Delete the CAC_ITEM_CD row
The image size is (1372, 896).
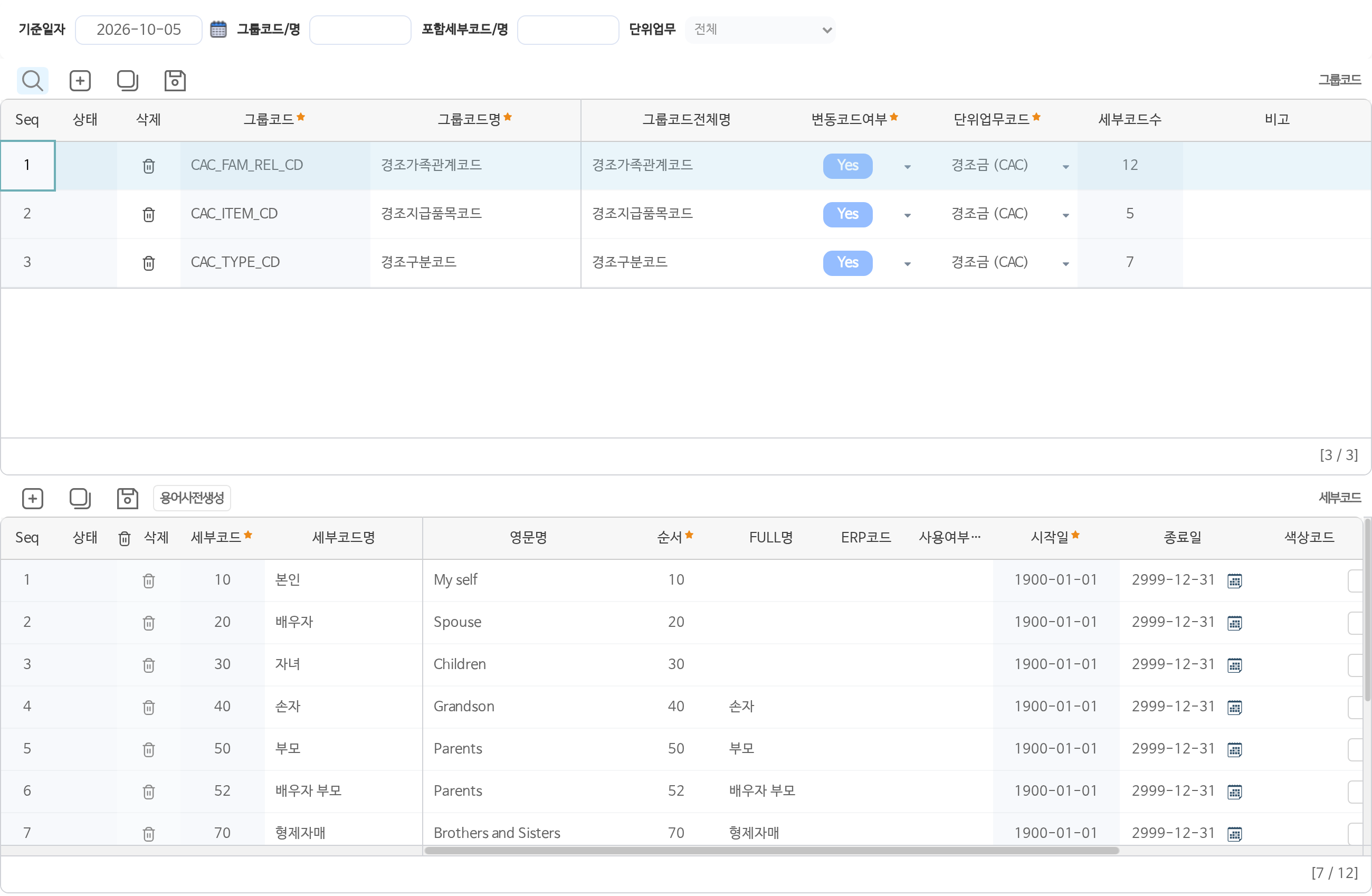149,214
